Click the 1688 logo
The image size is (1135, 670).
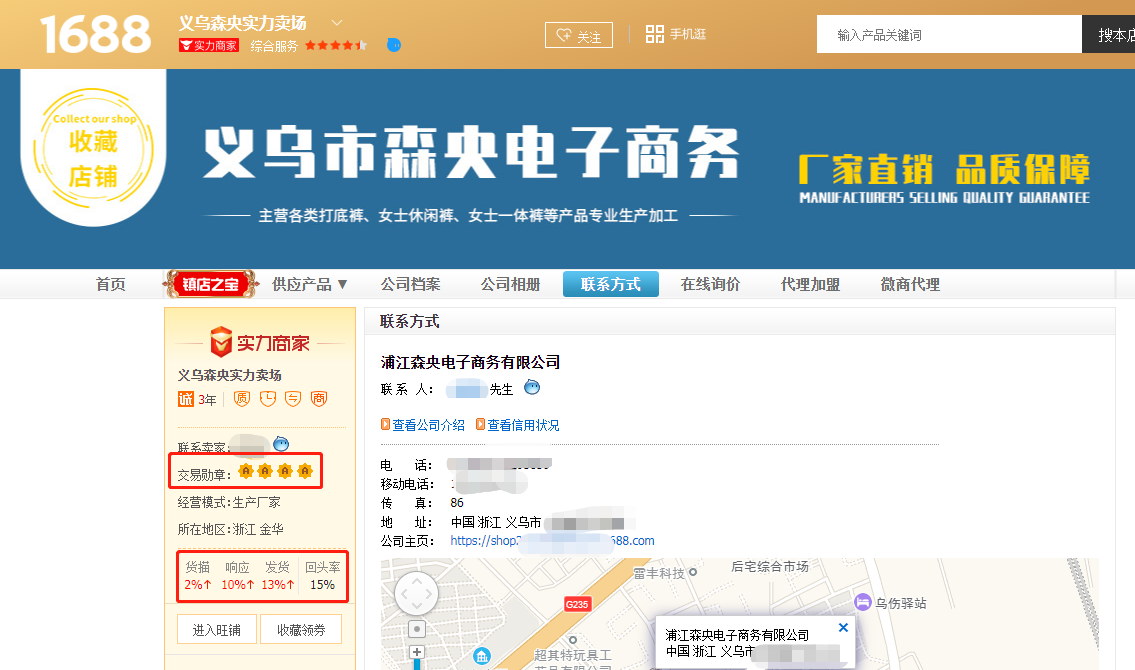(x=95, y=34)
